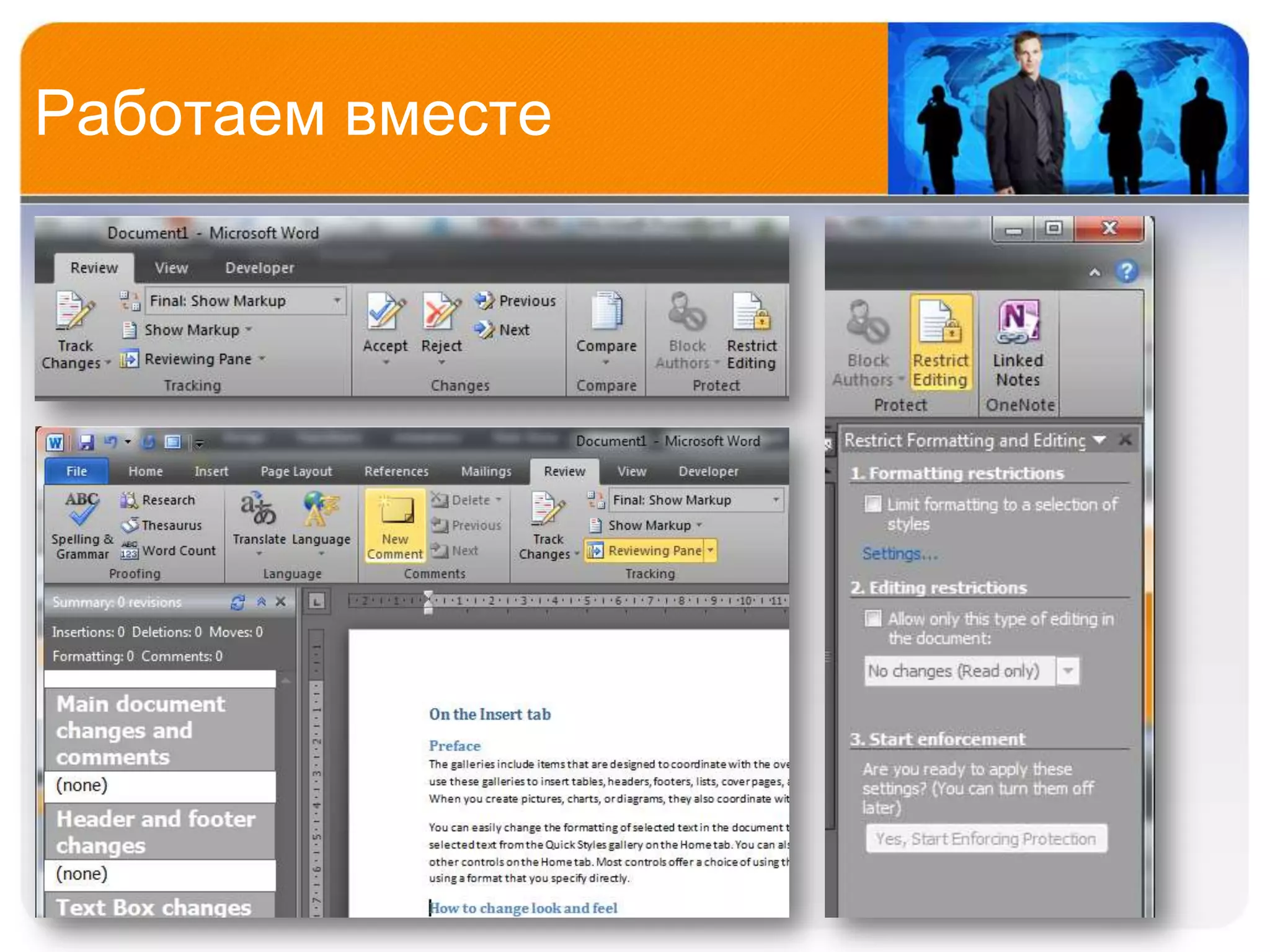
Task: Open Reviewing Pane dropdown arrow in lower ribbon
Action: click(x=711, y=550)
